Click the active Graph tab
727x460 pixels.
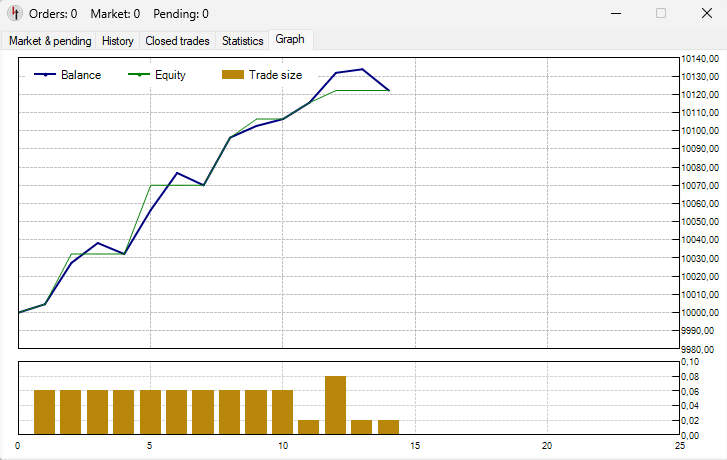[x=290, y=40]
